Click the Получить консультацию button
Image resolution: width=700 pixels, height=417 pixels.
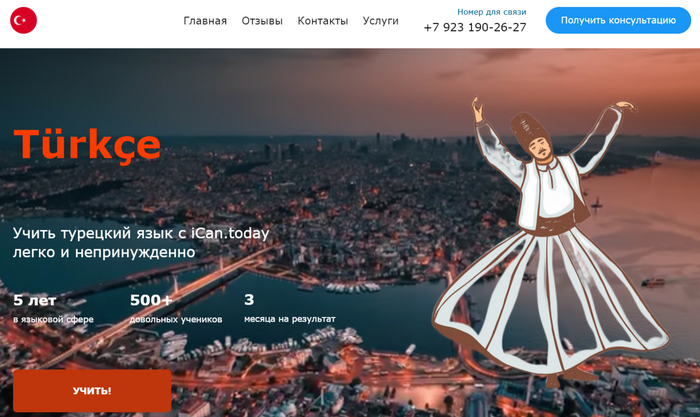618,20
